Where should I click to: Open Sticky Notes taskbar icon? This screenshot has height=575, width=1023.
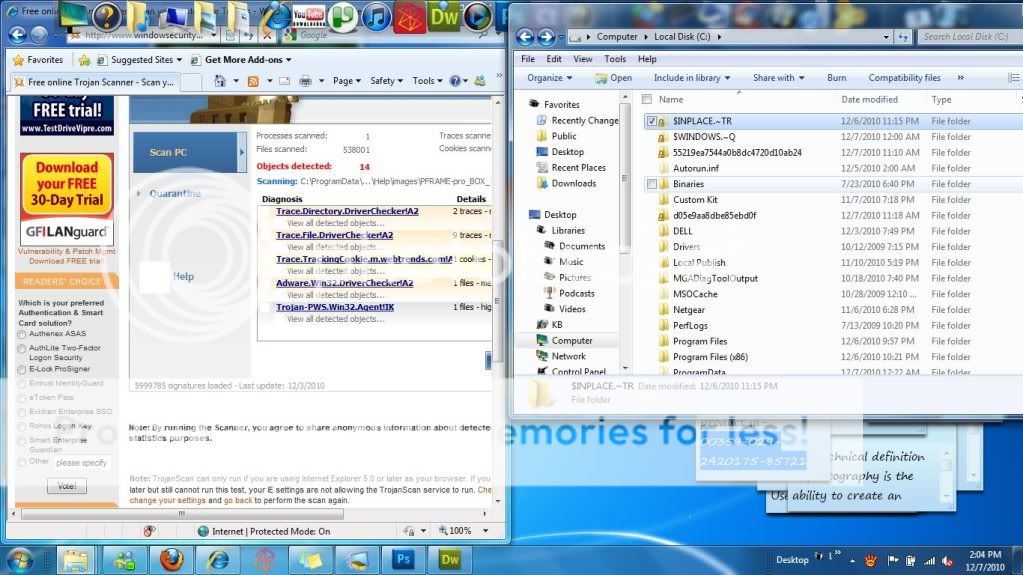point(311,559)
